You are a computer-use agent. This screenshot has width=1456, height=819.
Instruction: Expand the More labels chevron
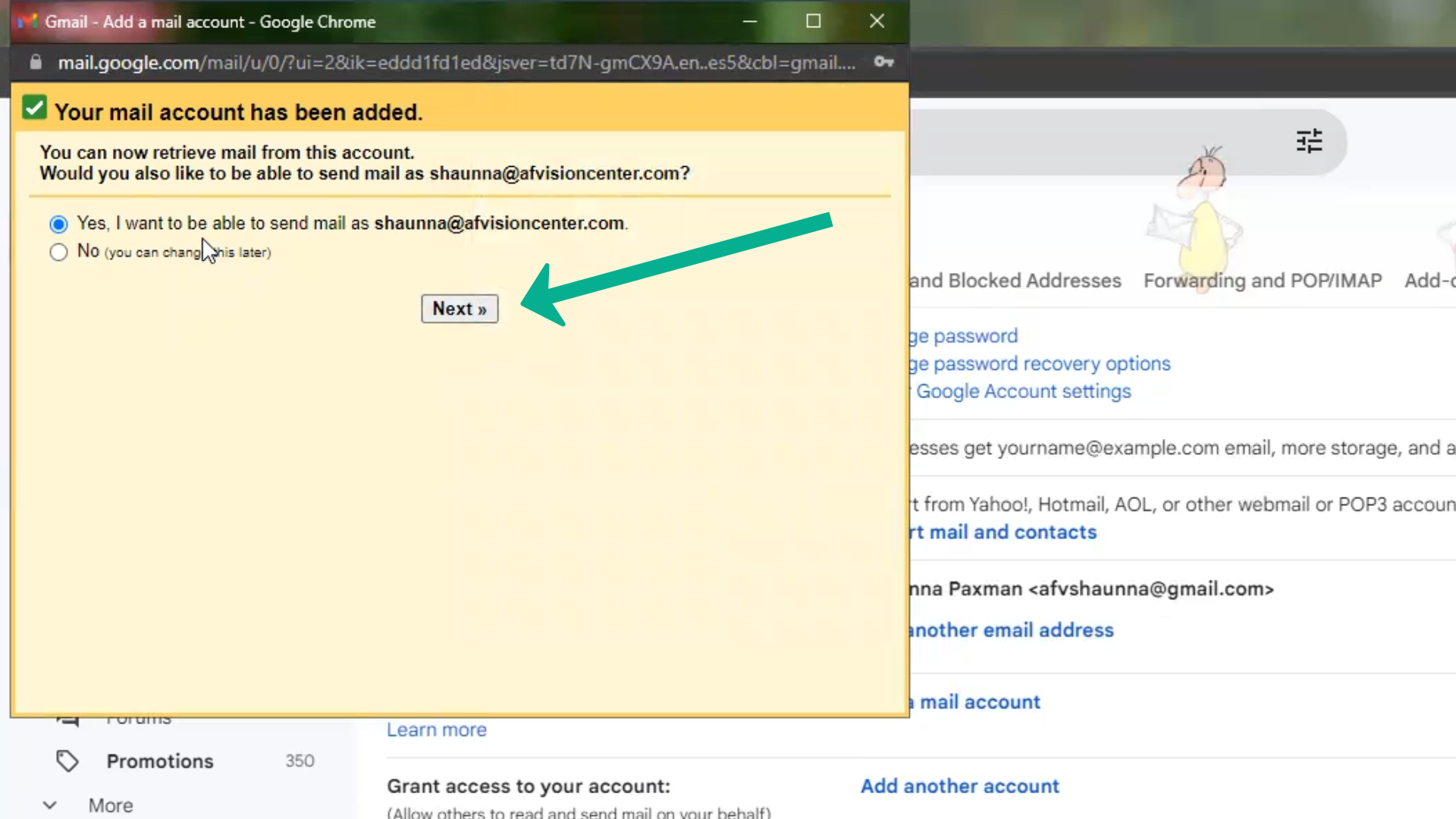pos(50,805)
